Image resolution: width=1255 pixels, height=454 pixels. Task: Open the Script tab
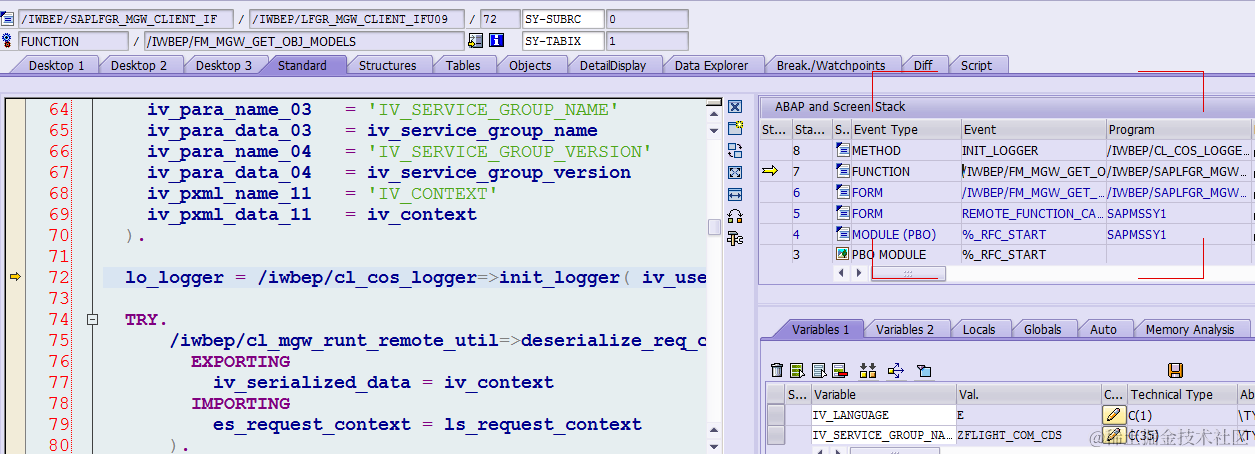977,65
